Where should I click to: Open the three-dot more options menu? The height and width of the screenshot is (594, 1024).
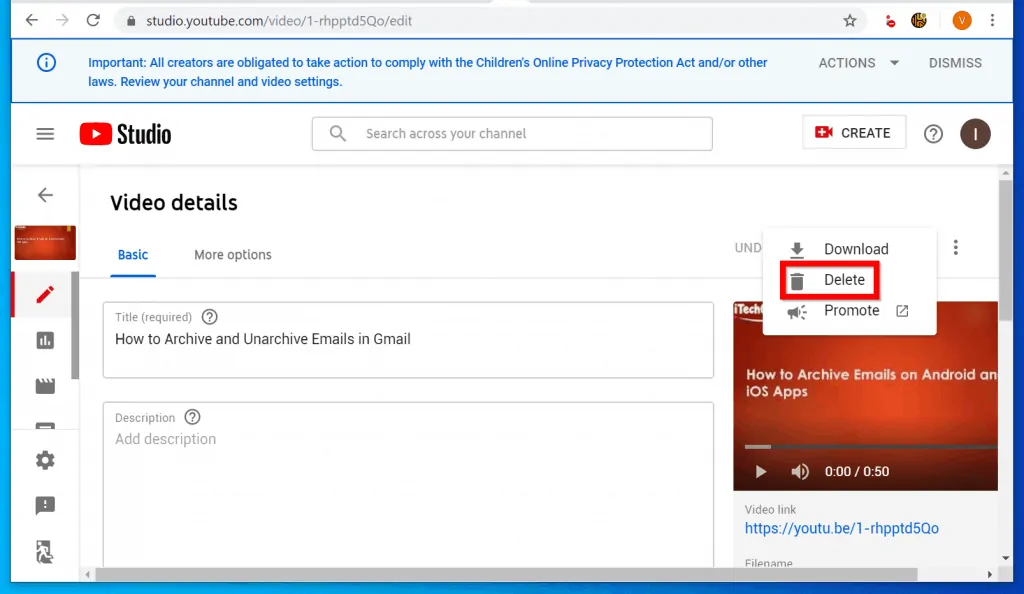click(956, 248)
